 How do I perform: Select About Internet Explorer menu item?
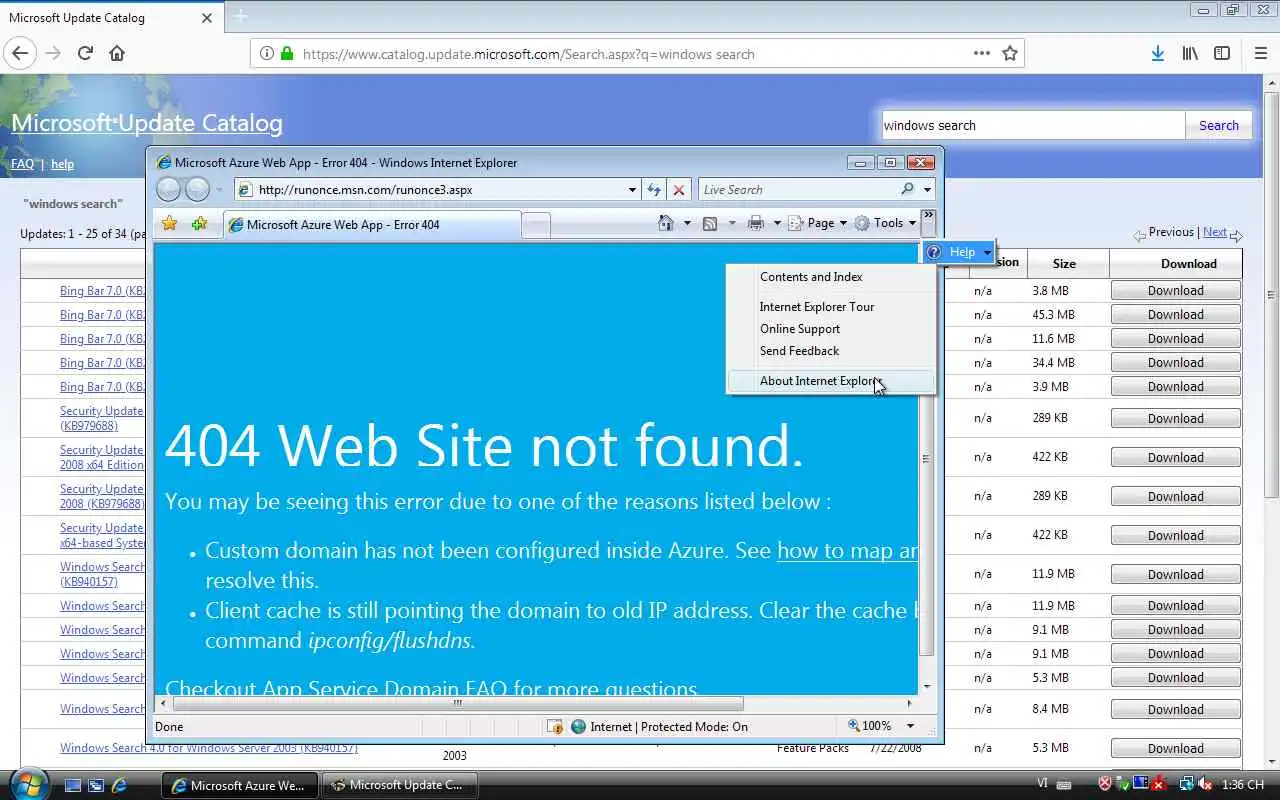pyautogui.click(x=831, y=381)
